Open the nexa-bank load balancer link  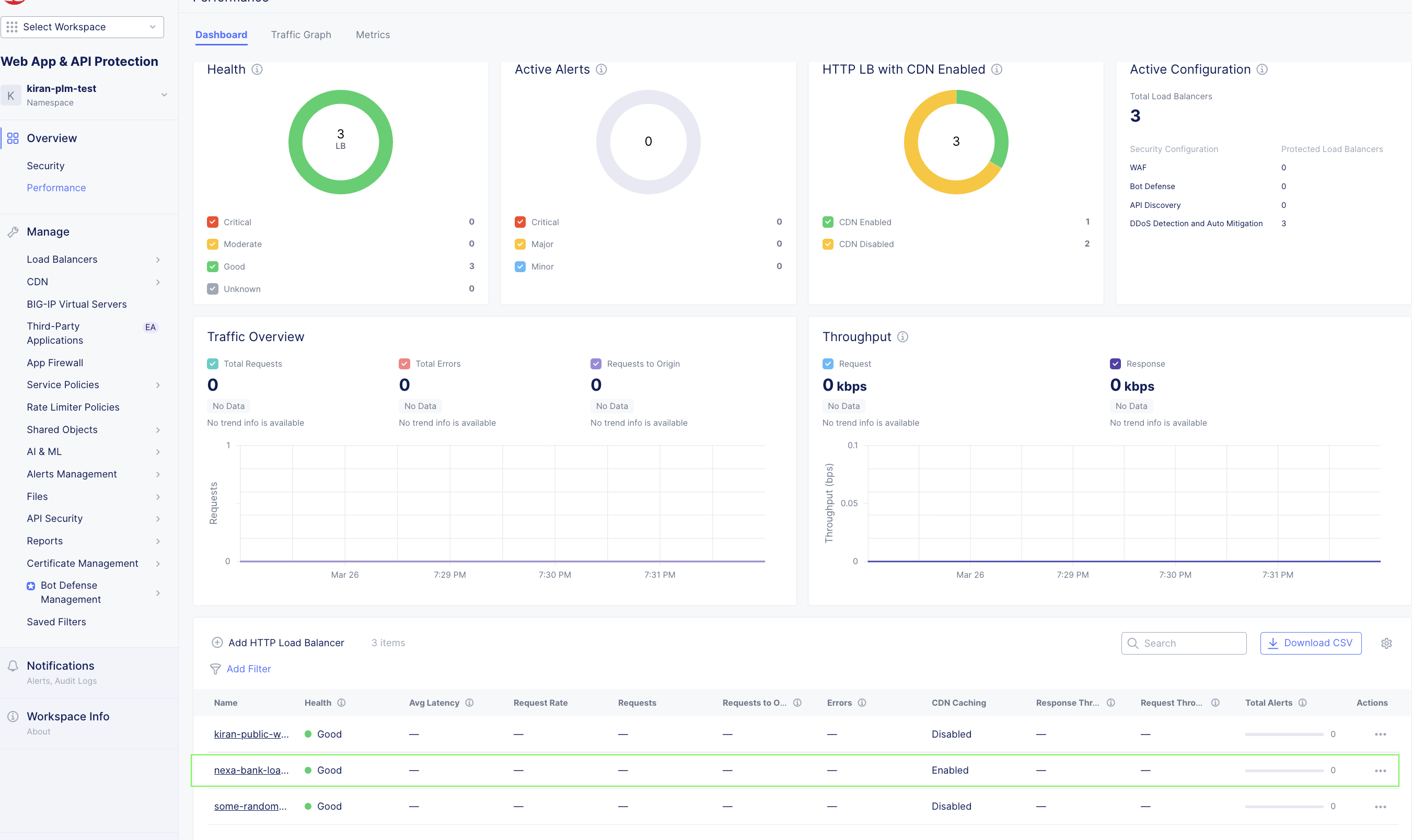coord(251,770)
